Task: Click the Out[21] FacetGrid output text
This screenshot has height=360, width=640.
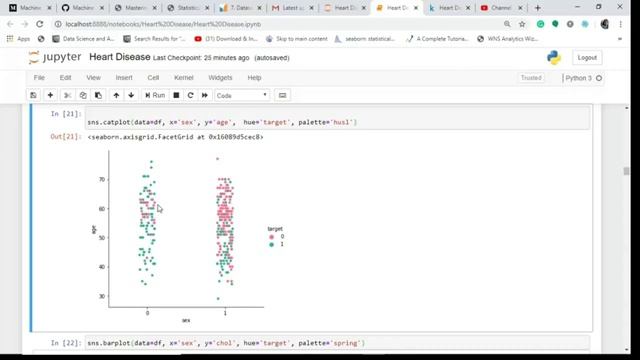Action: pyautogui.click(x=176, y=137)
